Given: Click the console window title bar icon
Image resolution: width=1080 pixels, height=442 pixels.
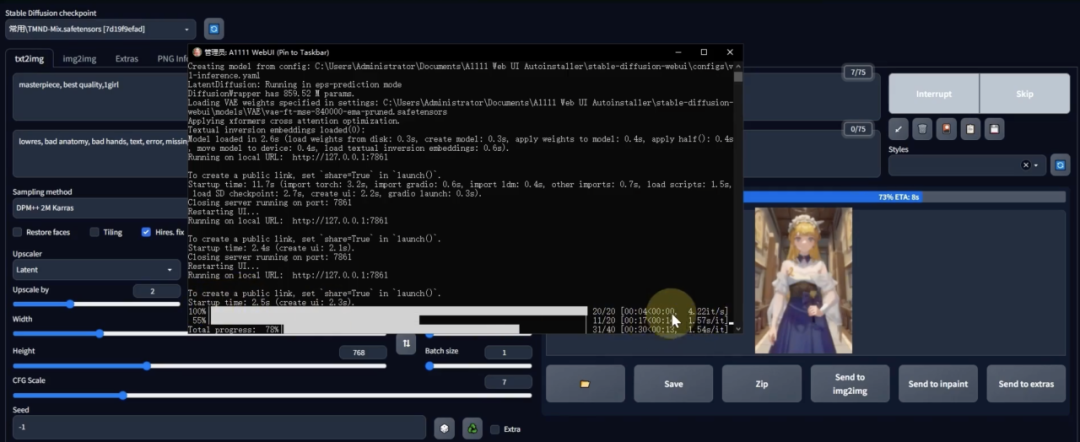Looking at the screenshot, I should 197,52.
